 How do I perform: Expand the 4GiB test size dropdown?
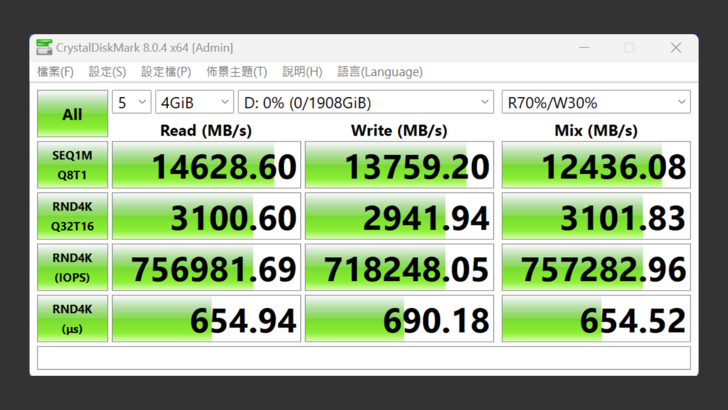tap(194, 102)
